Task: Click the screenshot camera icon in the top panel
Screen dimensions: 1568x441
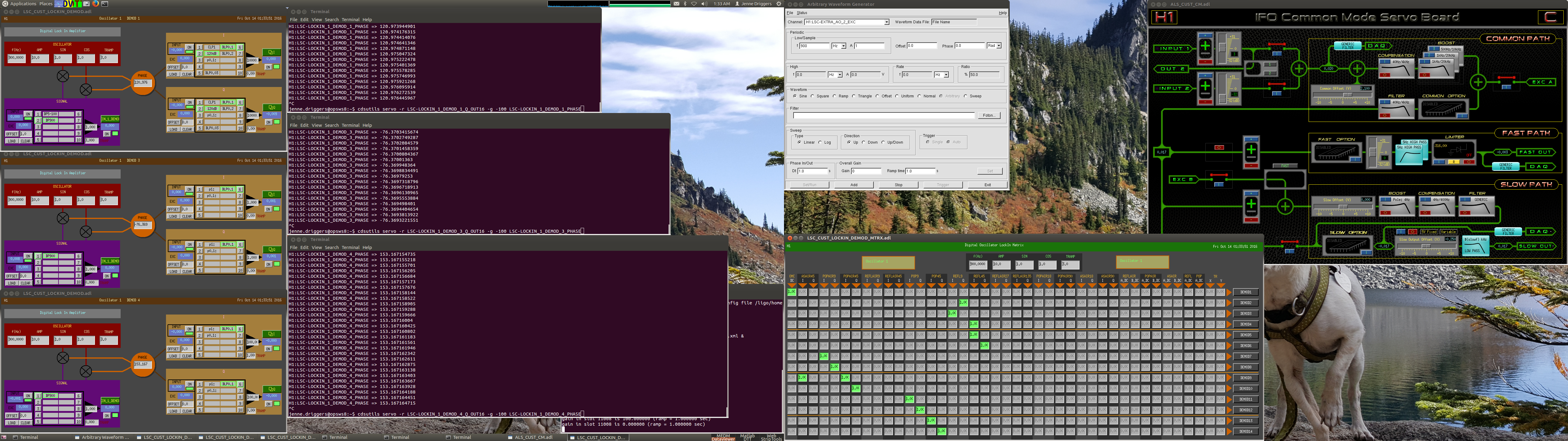Action: click(x=86, y=4)
